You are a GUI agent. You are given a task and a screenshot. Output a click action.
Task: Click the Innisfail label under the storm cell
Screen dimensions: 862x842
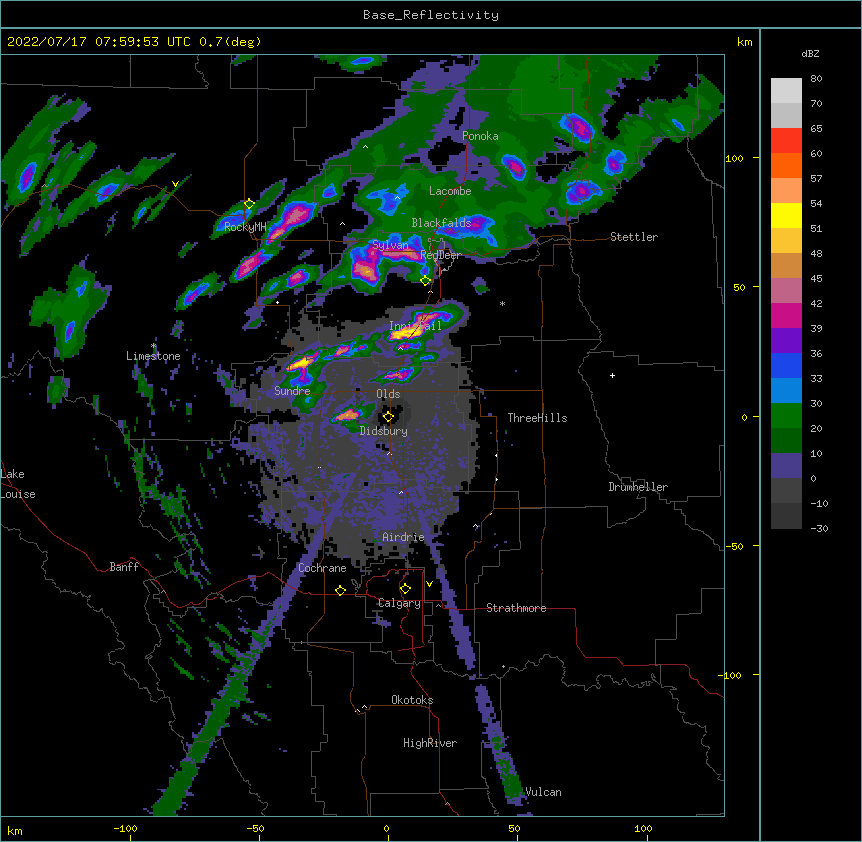416,326
